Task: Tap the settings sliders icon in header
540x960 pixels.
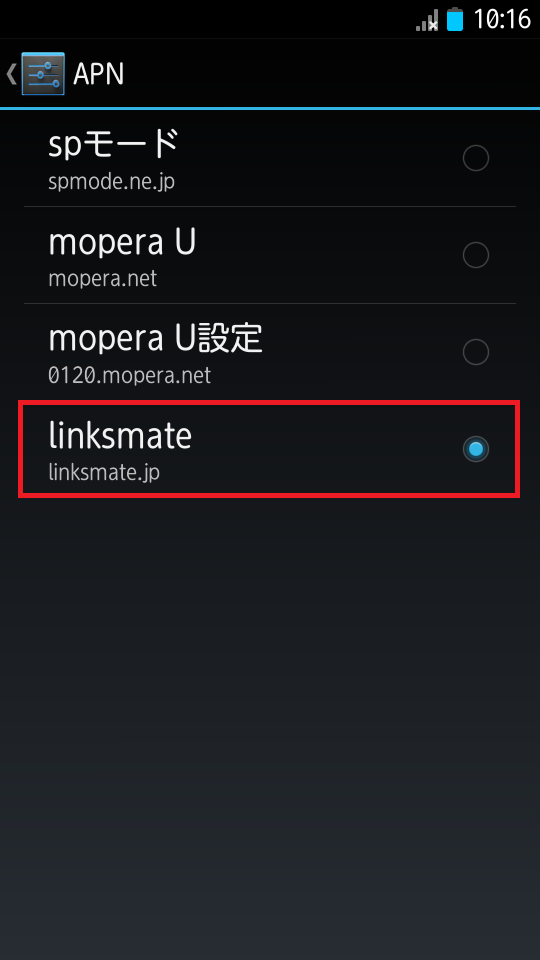Action: [43, 73]
